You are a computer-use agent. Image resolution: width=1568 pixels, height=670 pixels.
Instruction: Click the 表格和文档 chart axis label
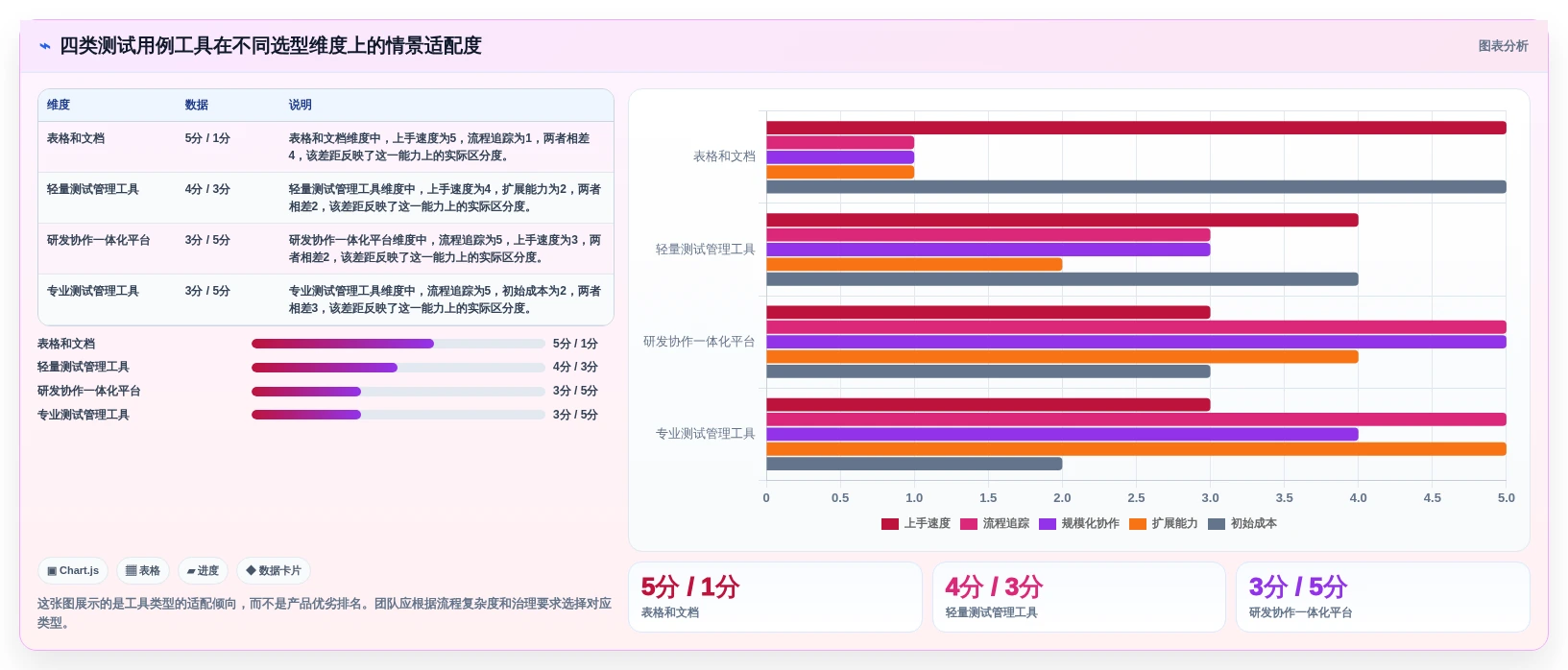tap(724, 156)
